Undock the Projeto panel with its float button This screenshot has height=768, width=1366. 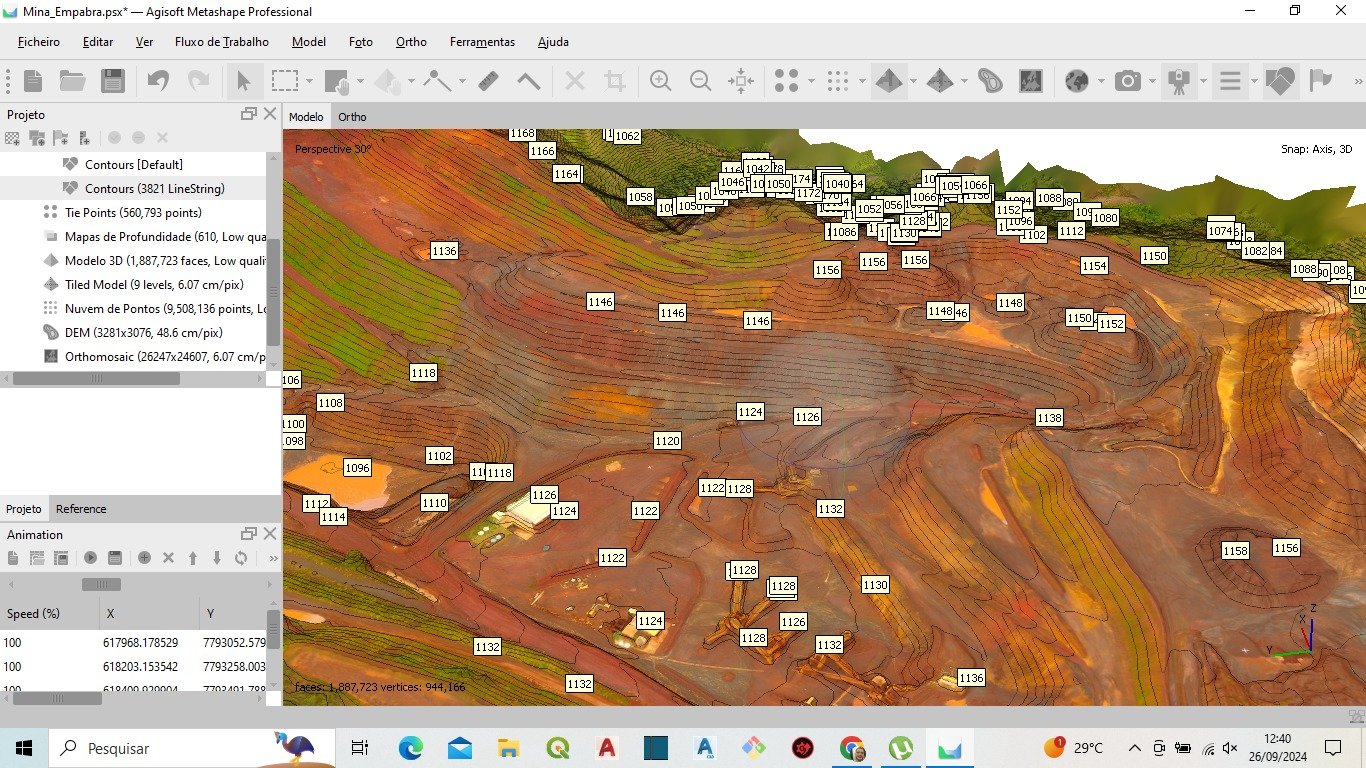click(249, 113)
